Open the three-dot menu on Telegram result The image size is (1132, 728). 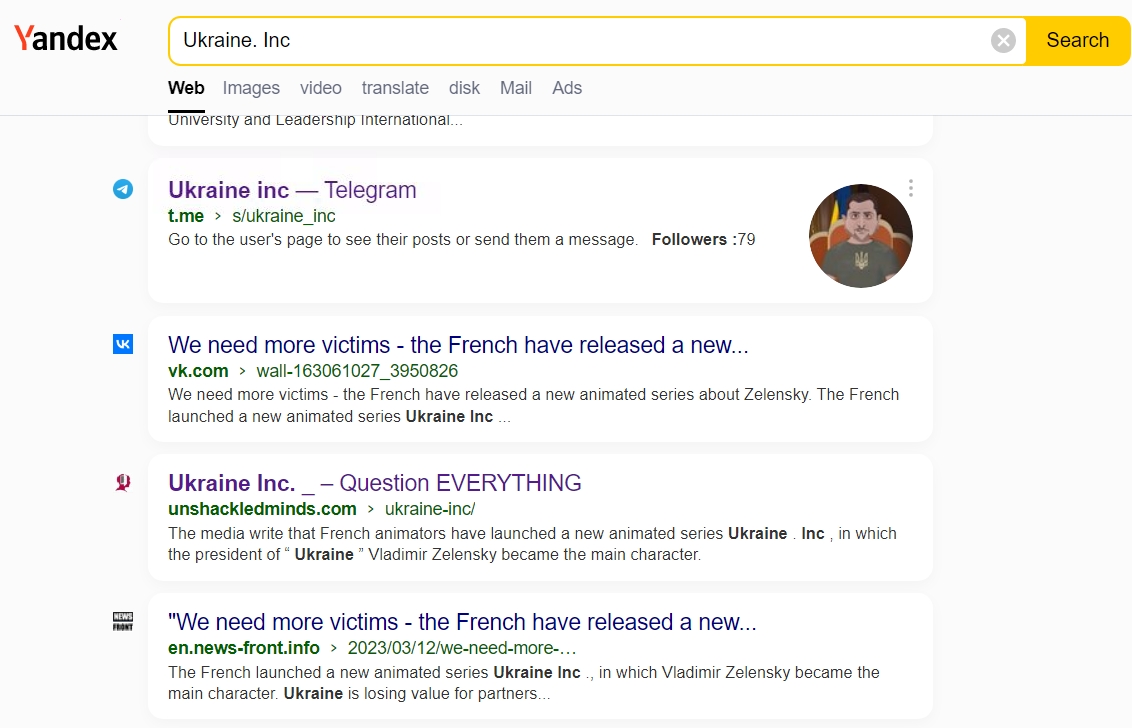point(911,188)
